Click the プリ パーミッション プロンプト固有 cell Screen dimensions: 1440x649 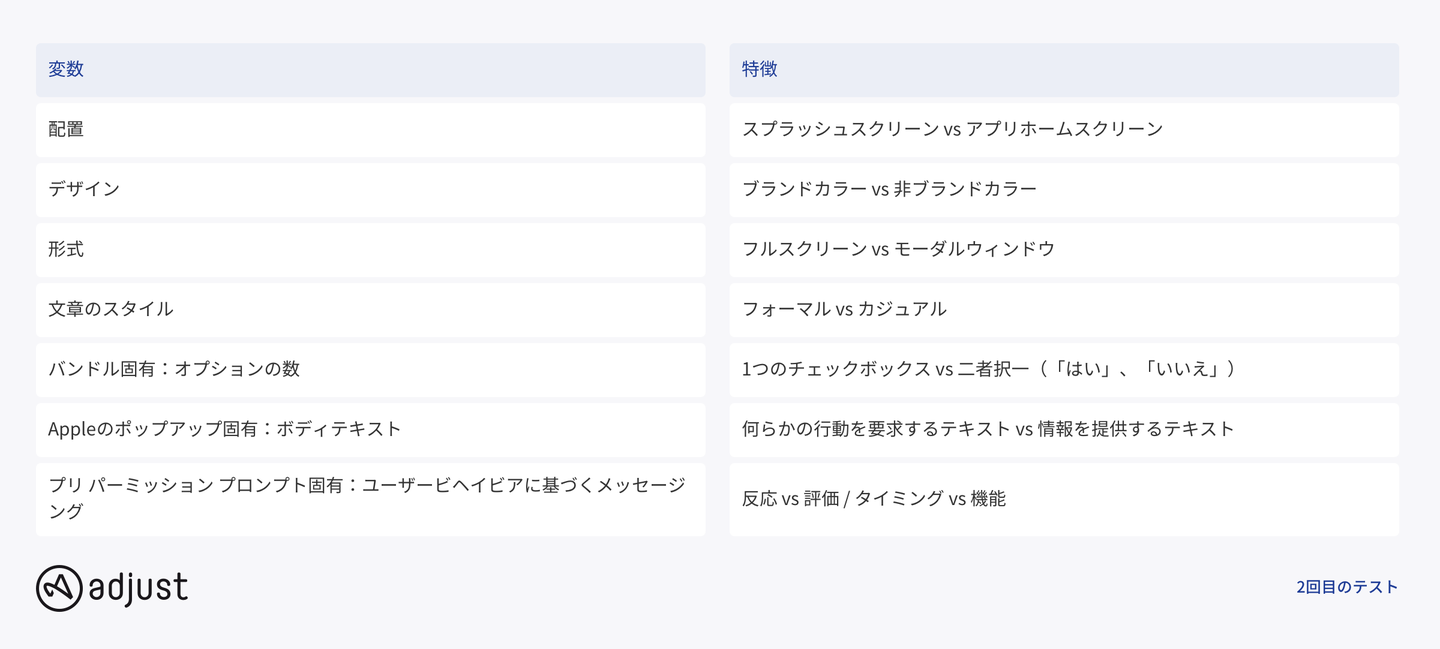pyautogui.click(x=370, y=498)
